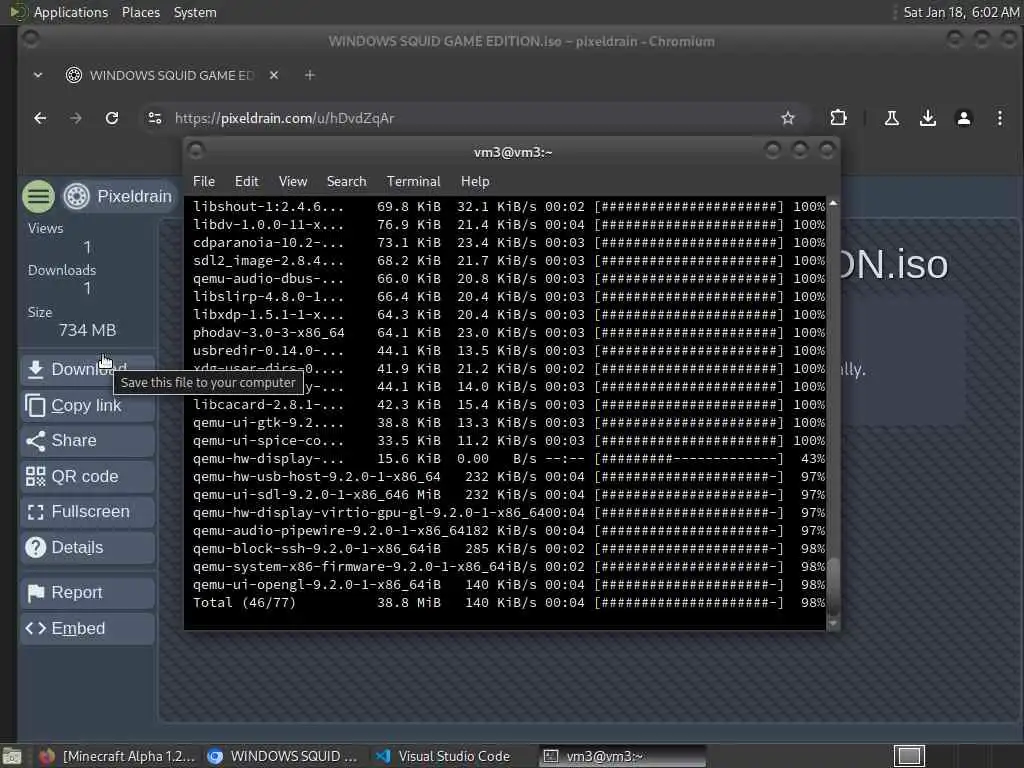Click the Share button

point(88,441)
